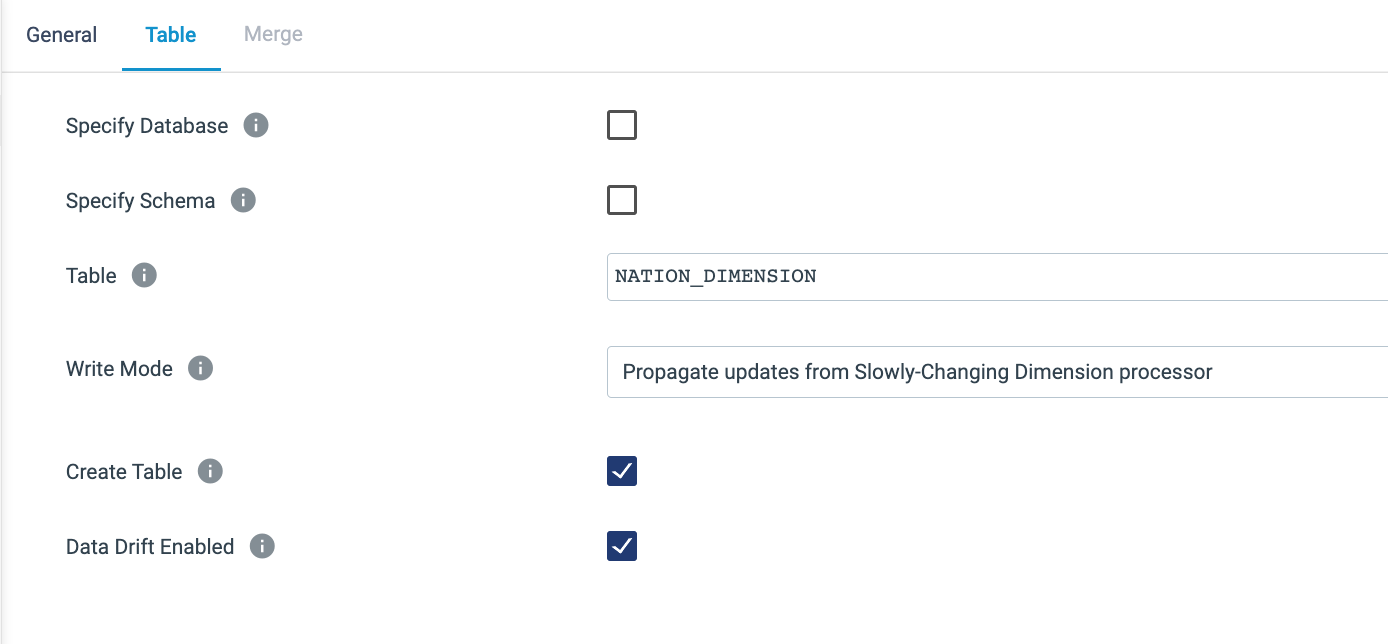
Task: Disable the Data Drift Enabled setting
Action: pos(621,546)
